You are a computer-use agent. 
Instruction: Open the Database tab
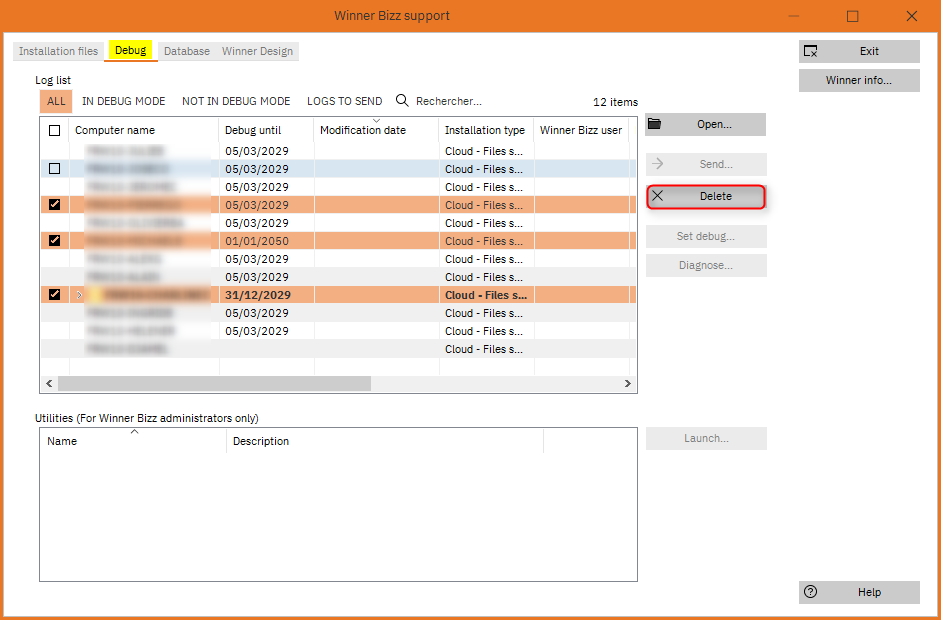(x=187, y=51)
